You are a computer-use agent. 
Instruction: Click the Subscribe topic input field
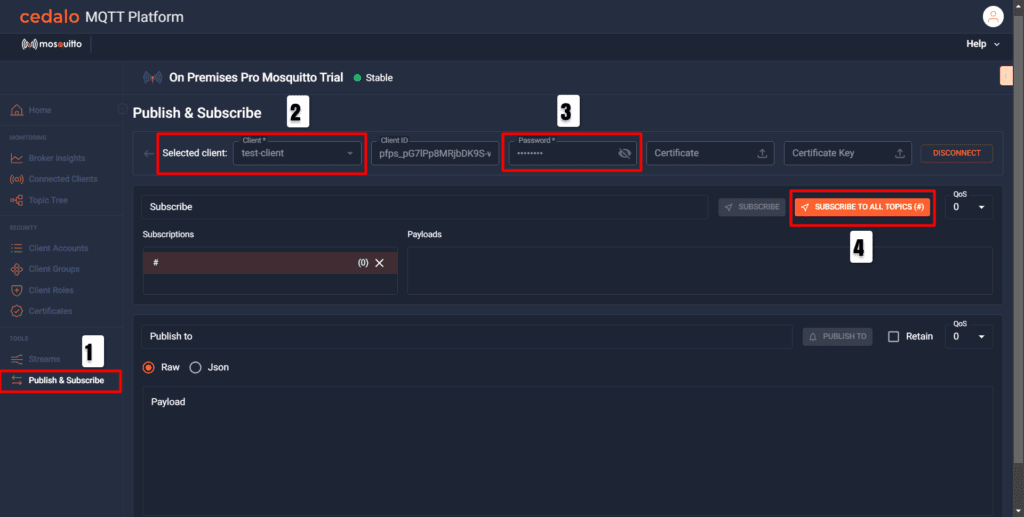tap(424, 207)
